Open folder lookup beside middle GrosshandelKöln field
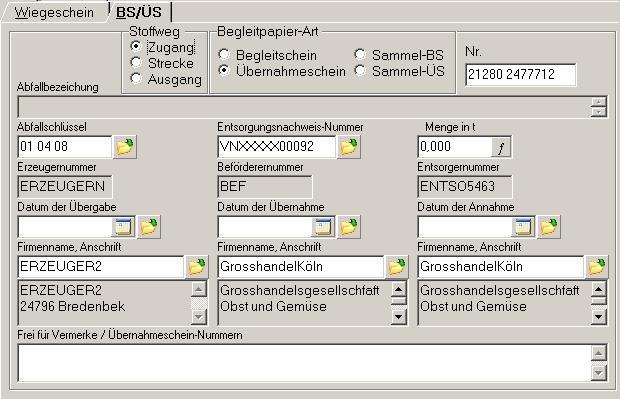The image size is (620, 399). tap(397, 267)
